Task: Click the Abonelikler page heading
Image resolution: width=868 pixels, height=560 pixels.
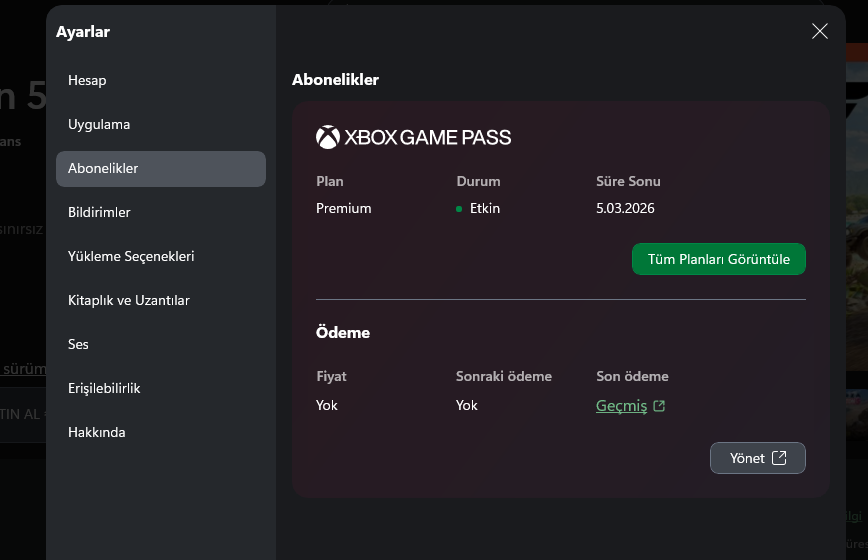Action: tap(335, 80)
